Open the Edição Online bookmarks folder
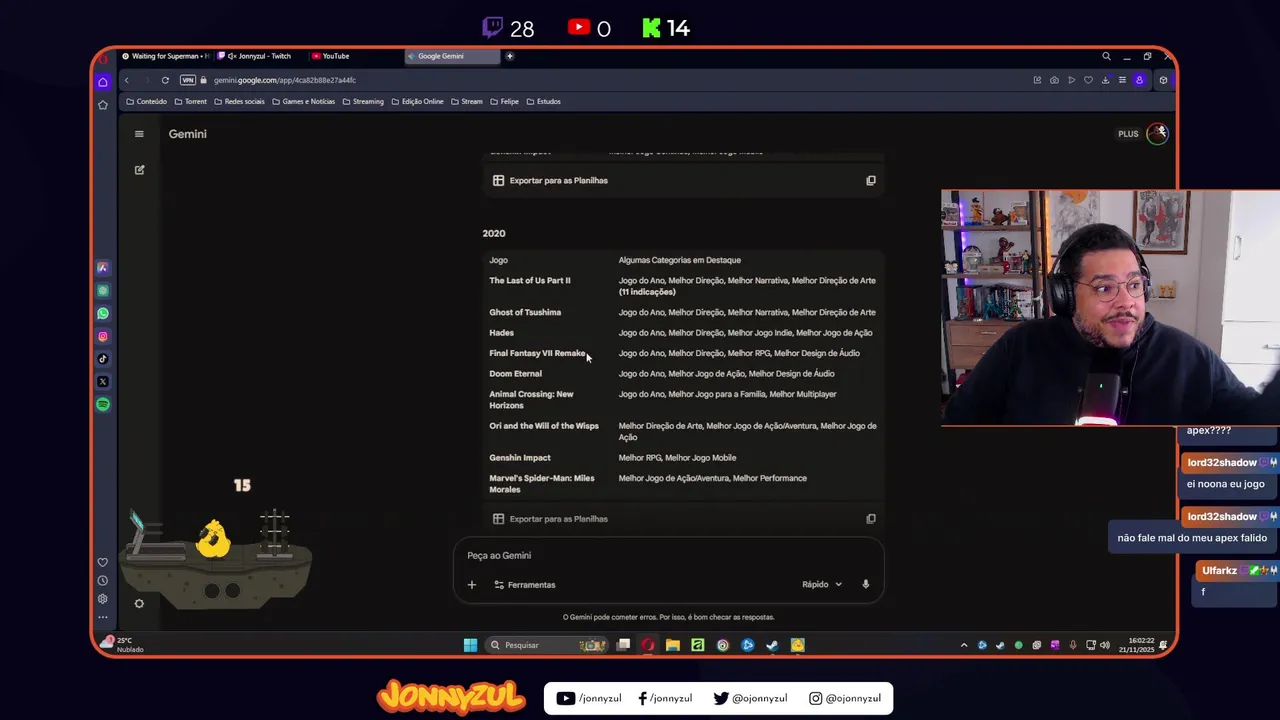Viewport: 1280px width, 720px height. pos(417,101)
